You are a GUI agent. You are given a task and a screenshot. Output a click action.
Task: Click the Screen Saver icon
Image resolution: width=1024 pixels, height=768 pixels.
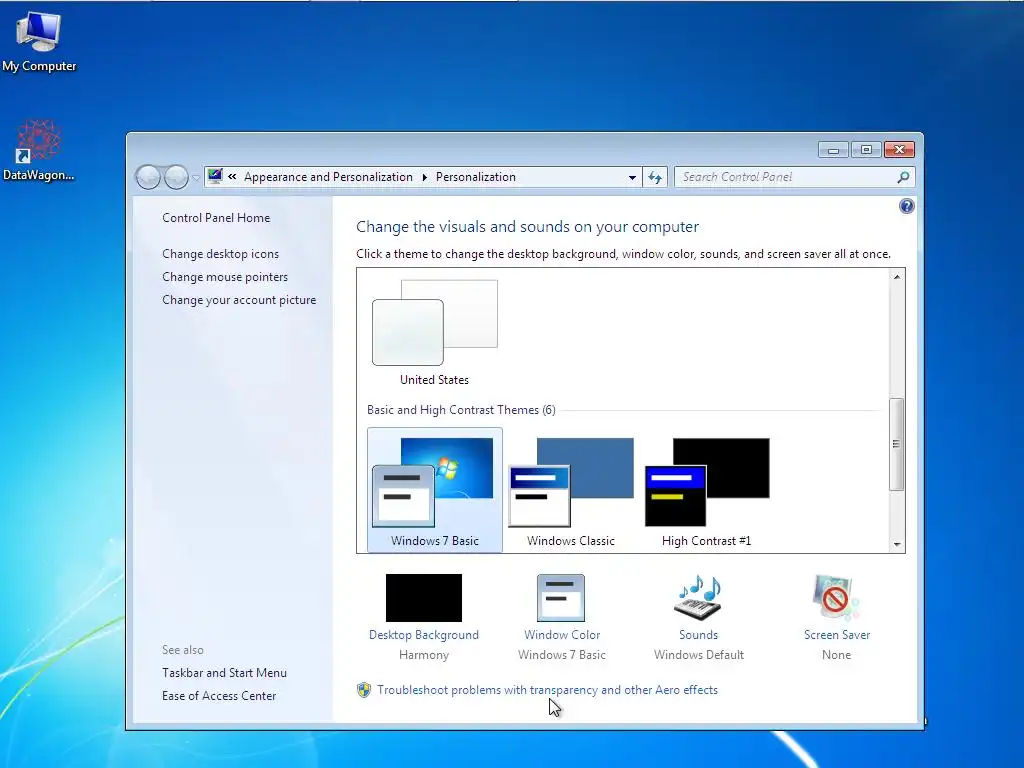[x=837, y=597]
